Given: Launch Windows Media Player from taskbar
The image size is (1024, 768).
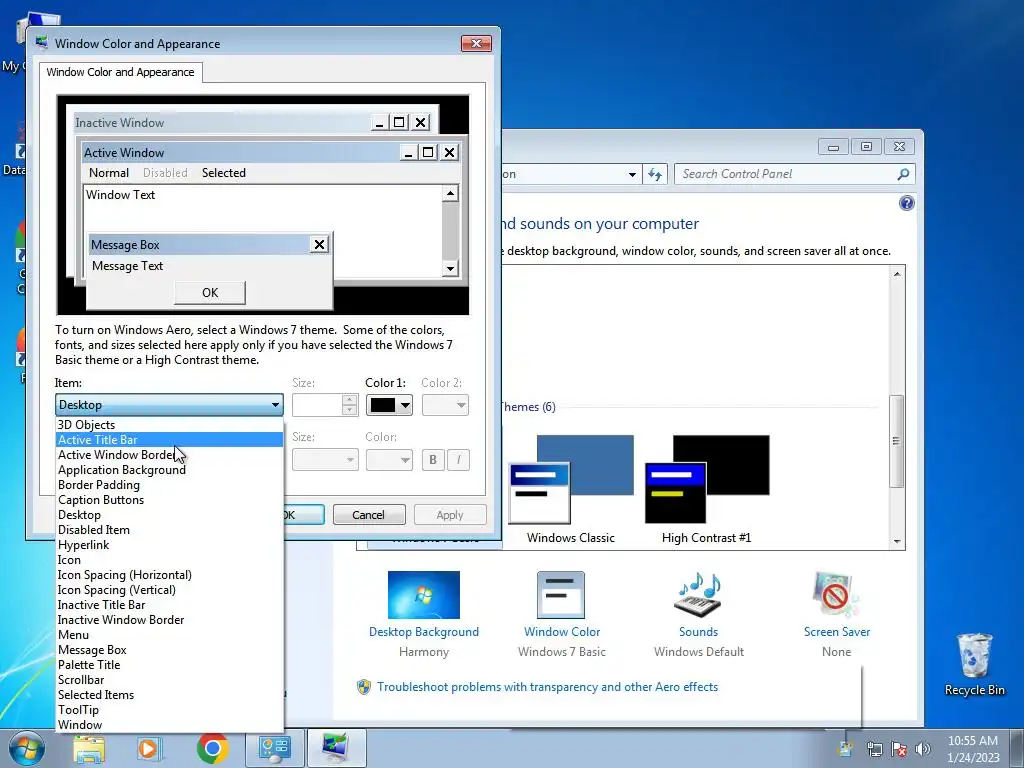Looking at the screenshot, I should [149, 748].
